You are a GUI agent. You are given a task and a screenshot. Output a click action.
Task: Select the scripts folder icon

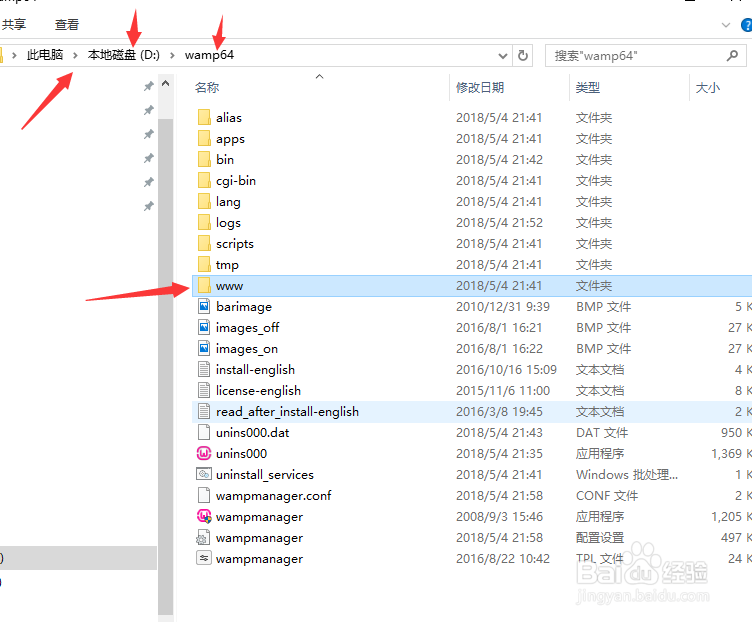[x=204, y=244]
